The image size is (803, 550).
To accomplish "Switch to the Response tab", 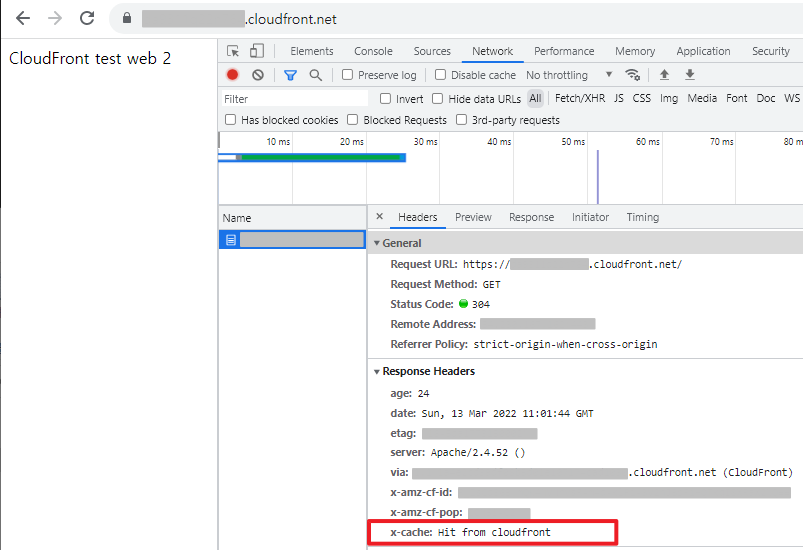I will click(x=532, y=217).
